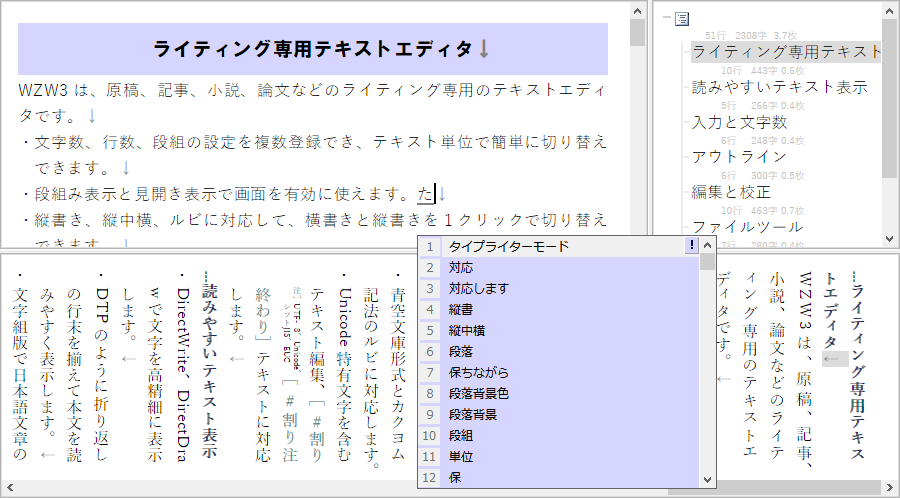This screenshot has height=498, width=900.
Task: Click the bottom pane horizontal scrollbar thumb
Action: coord(774,488)
